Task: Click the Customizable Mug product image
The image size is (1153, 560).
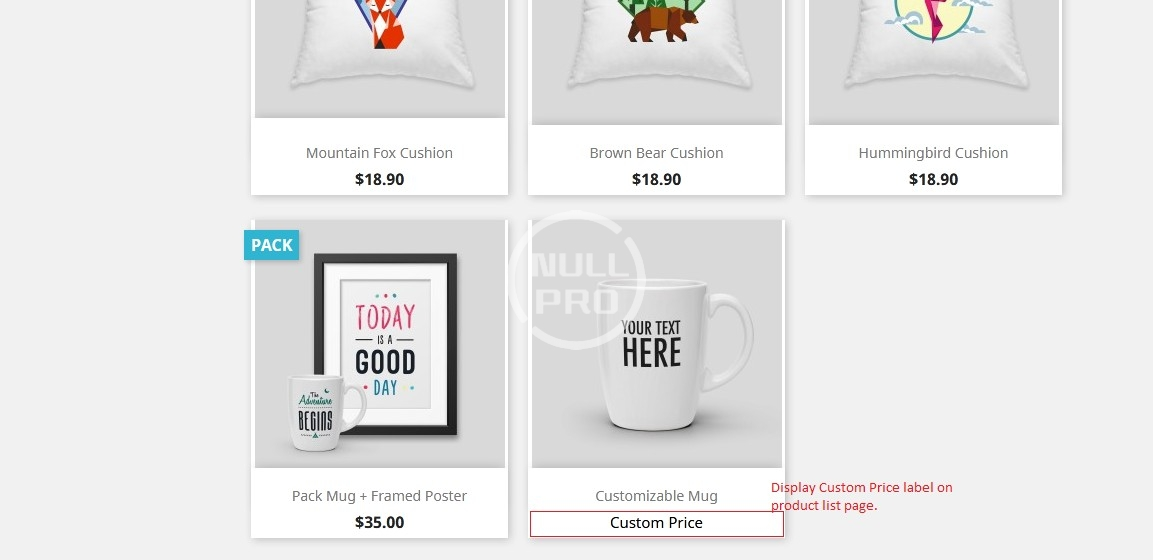Action: 657,343
